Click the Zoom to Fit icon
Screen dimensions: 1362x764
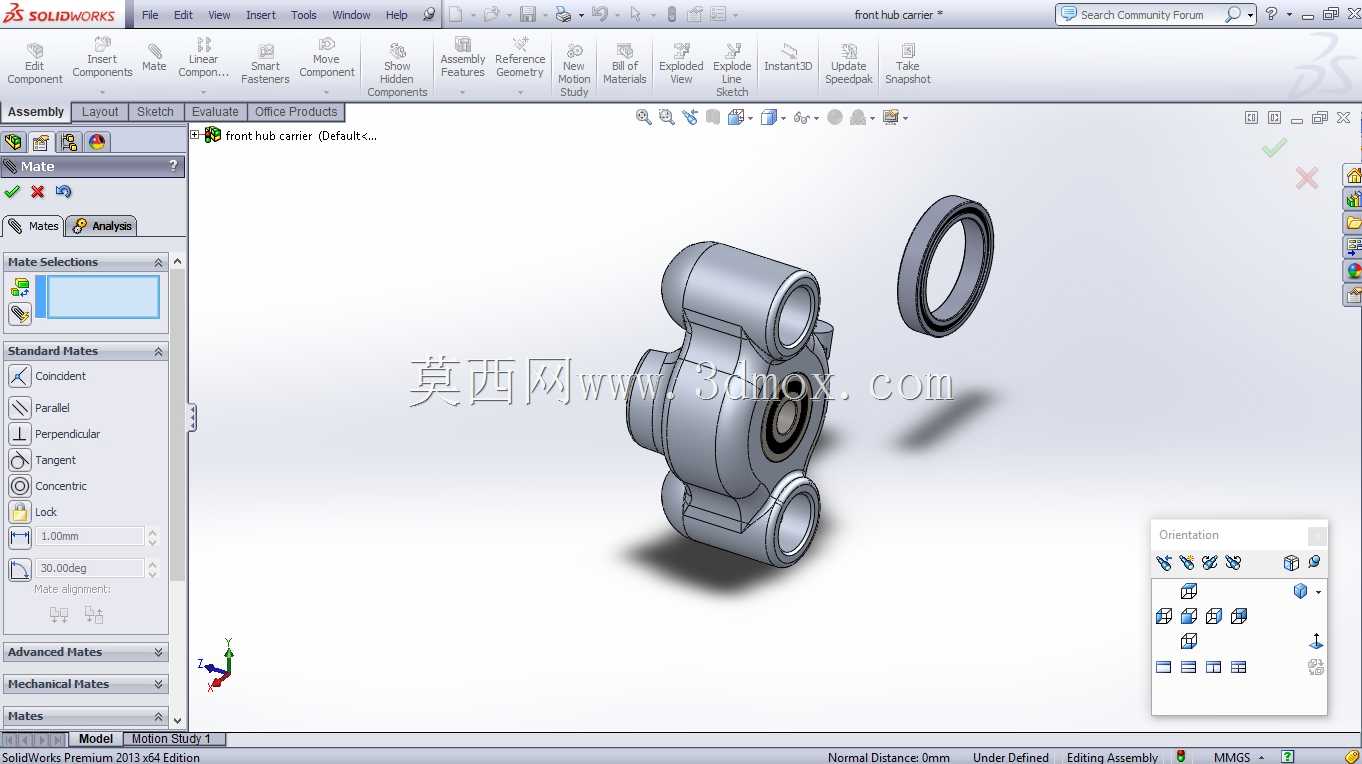coord(644,117)
